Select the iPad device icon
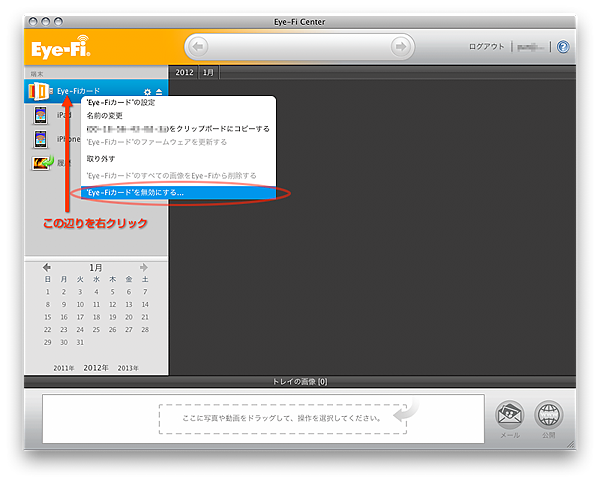This screenshot has width=600, height=491. [x=41, y=115]
